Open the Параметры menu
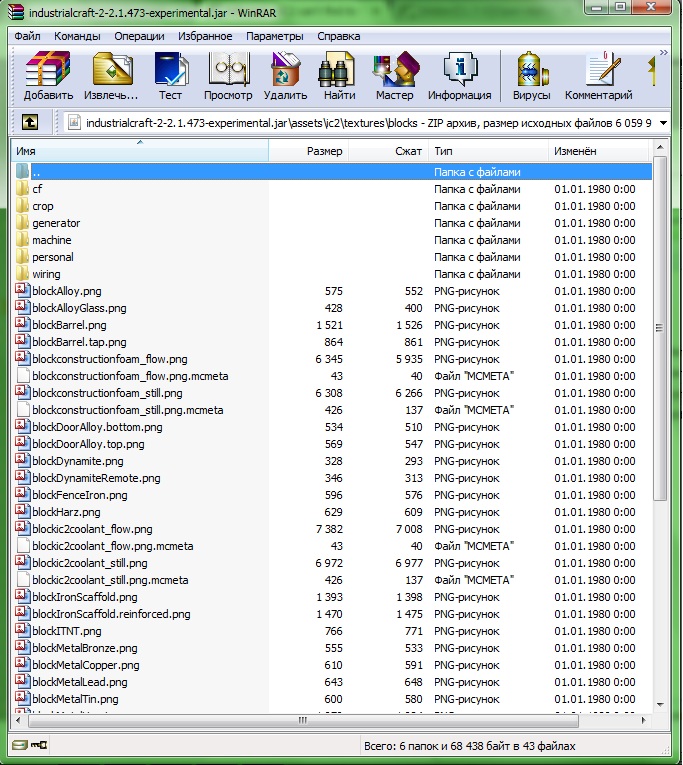683x765 pixels. coord(274,36)
